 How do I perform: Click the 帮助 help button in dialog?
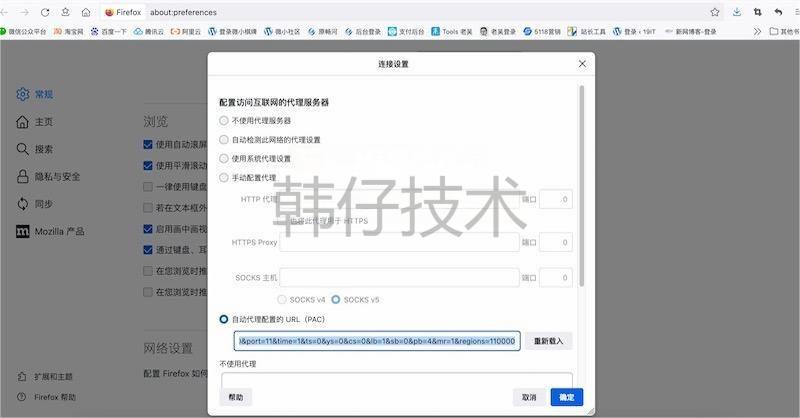tap(236, 397)
